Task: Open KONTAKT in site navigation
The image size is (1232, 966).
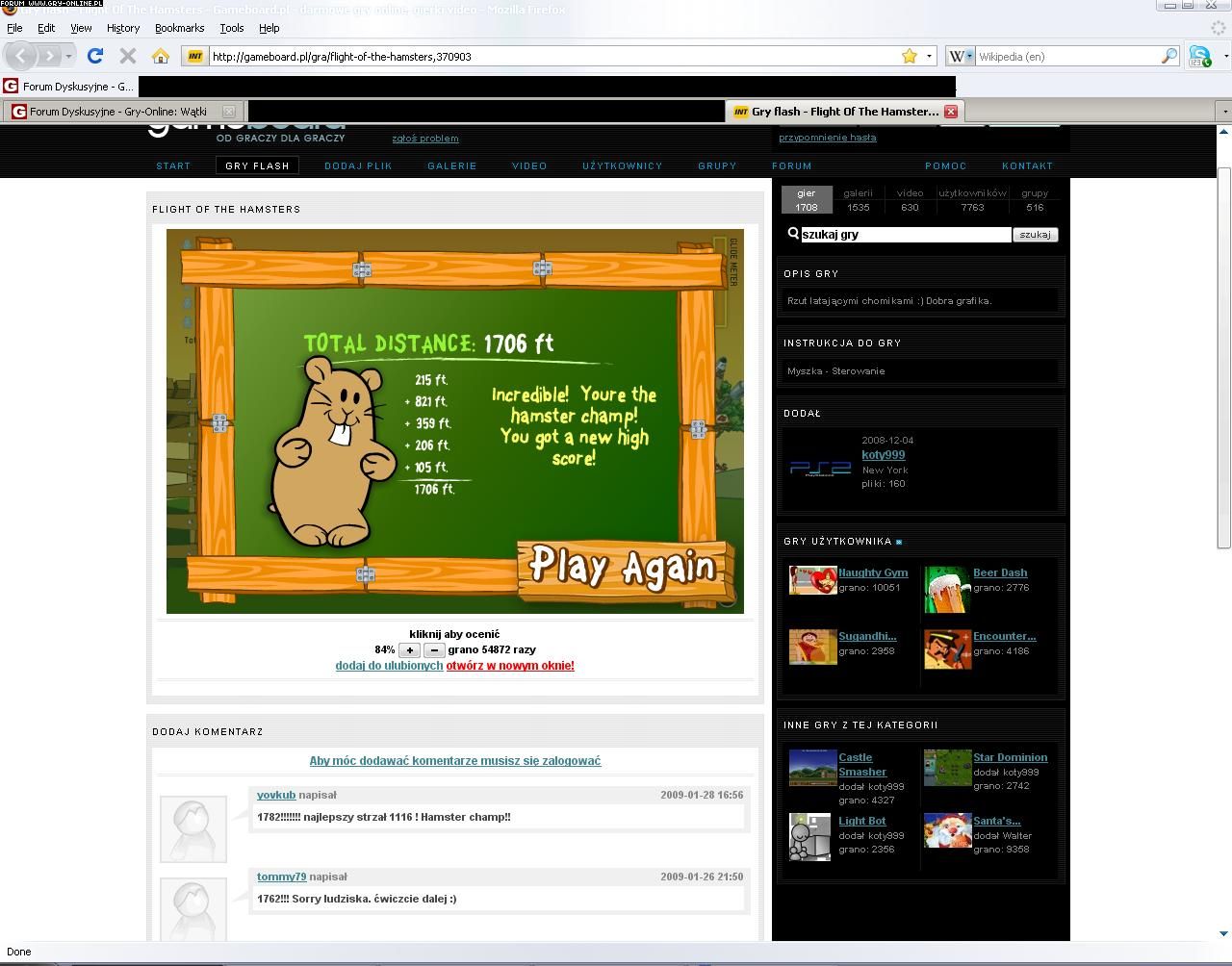Action: (x=1027, y=165)
